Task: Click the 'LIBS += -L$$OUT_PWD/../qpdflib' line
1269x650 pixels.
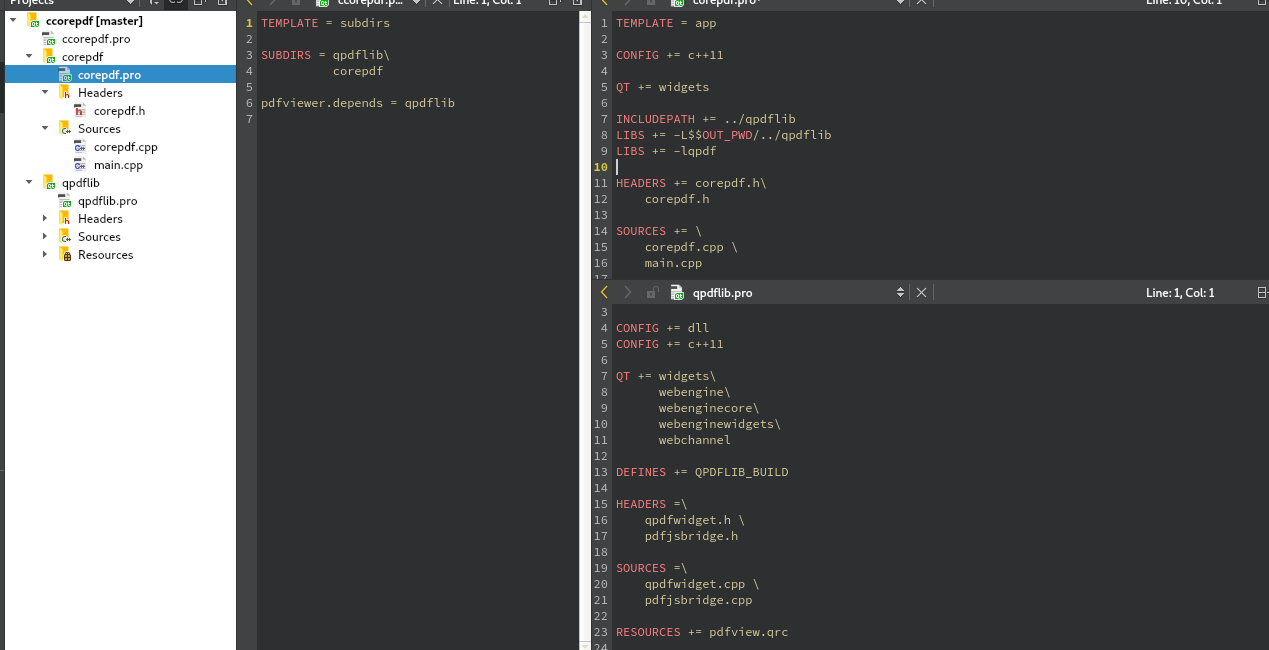Action: click(x=724, y=135)
